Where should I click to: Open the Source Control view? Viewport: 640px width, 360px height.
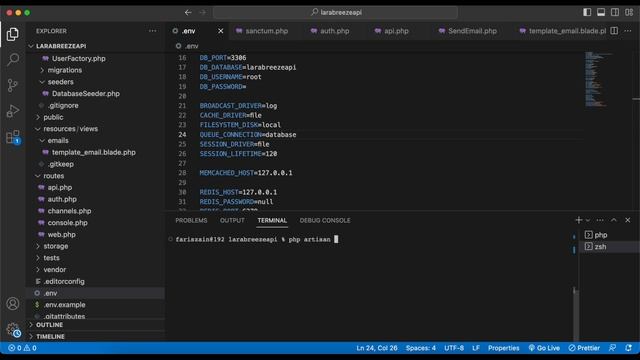coord(13,85)
